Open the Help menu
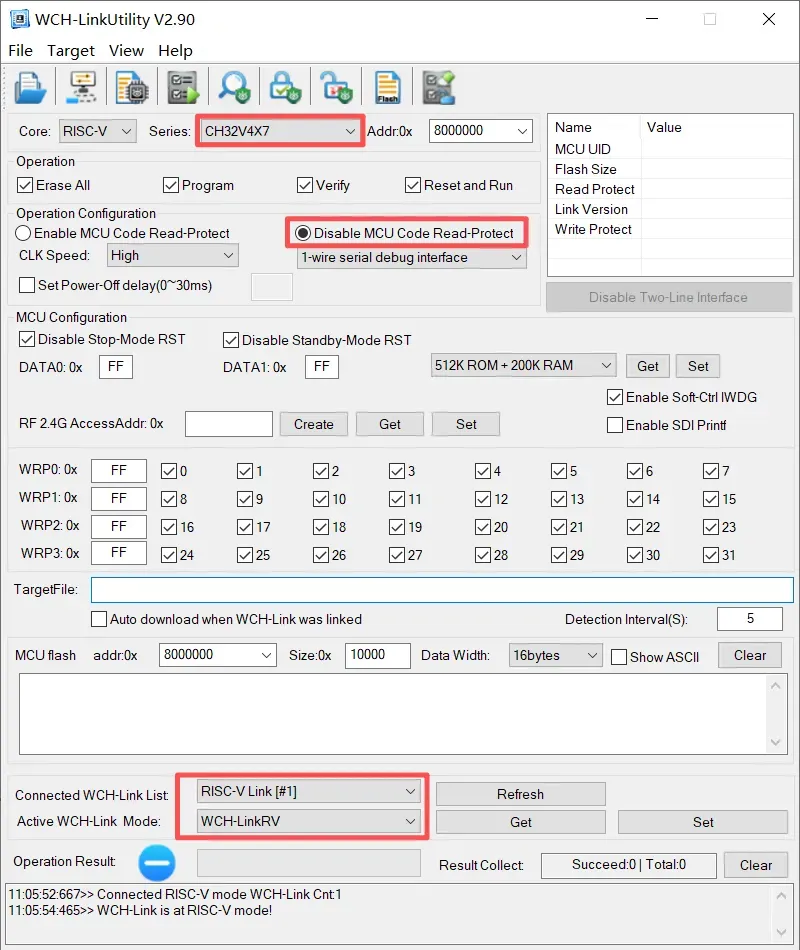Viewport: 800px width, 950px height. pyautogui.click(x=175, y=50)
